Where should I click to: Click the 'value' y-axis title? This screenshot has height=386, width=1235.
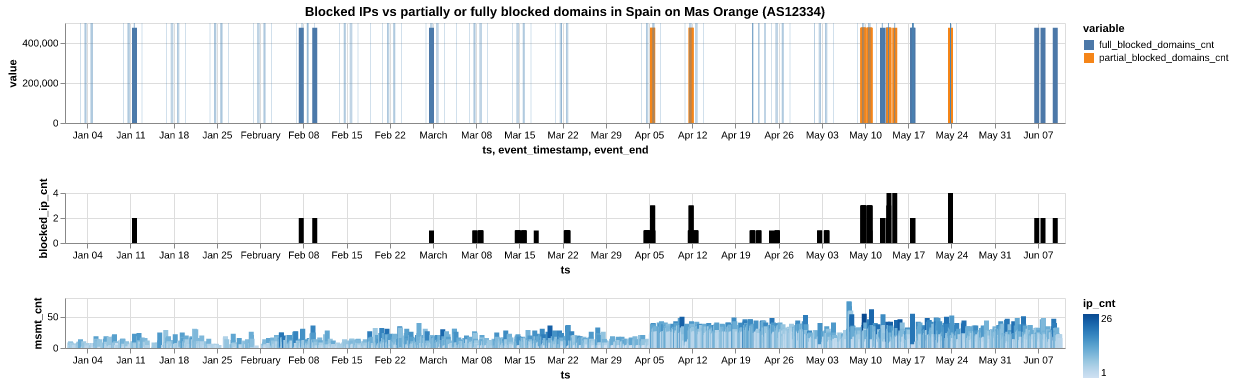tap(13, 73)
